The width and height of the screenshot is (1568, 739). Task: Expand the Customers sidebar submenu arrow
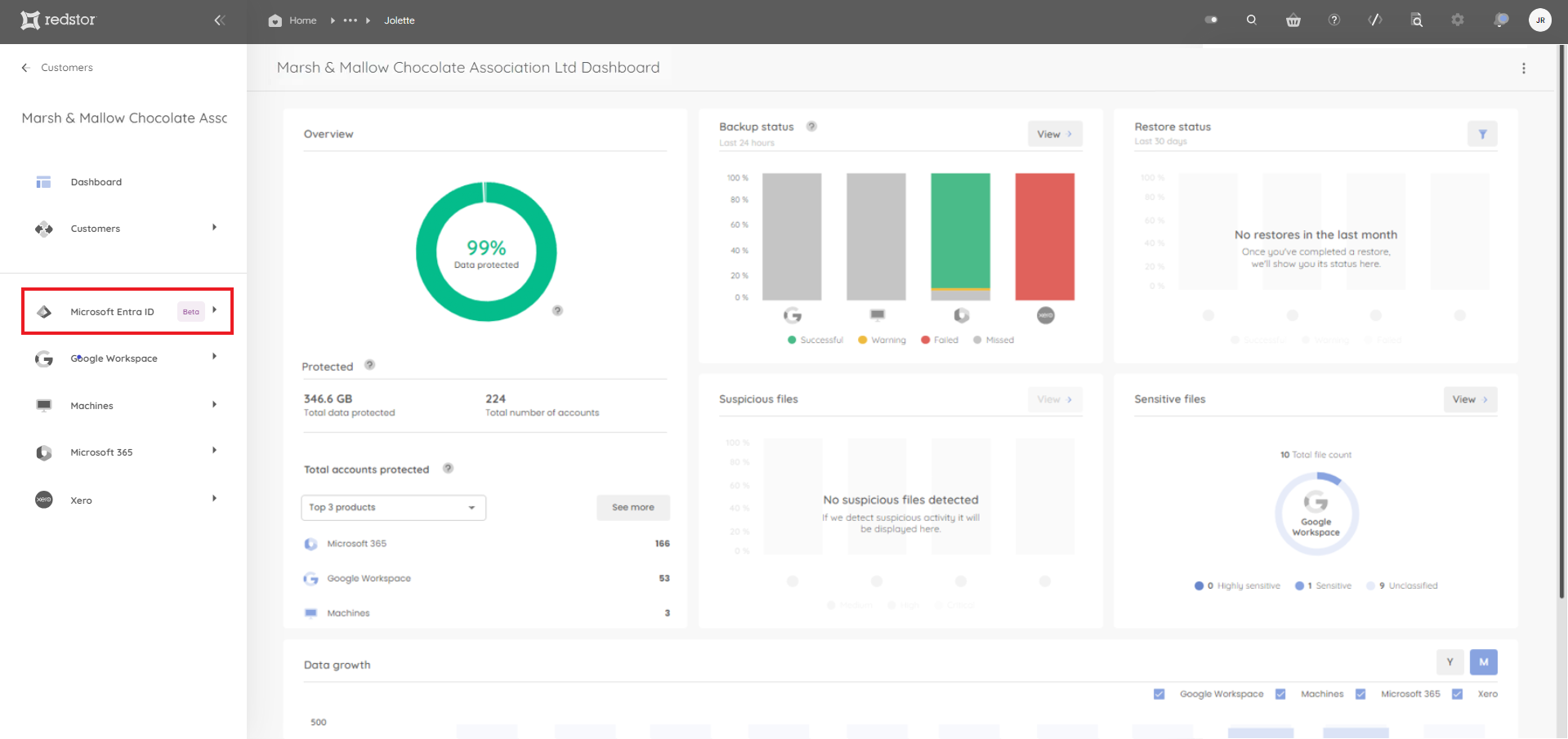point(214,227)
